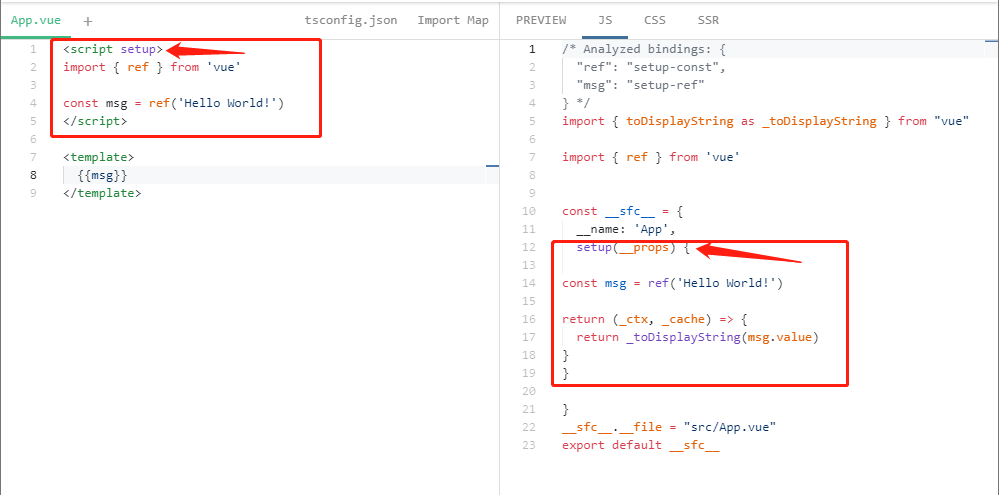
Task: Click the import ref from 'vue' line in App.vue
Action: pyautogui.click(x=153, y=67)
